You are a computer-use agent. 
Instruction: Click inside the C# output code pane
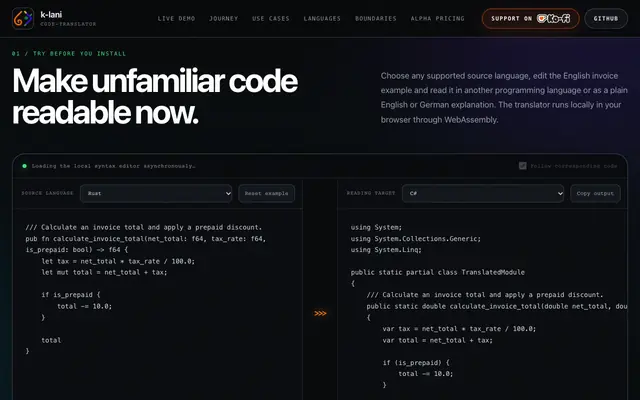pos(482,304)
